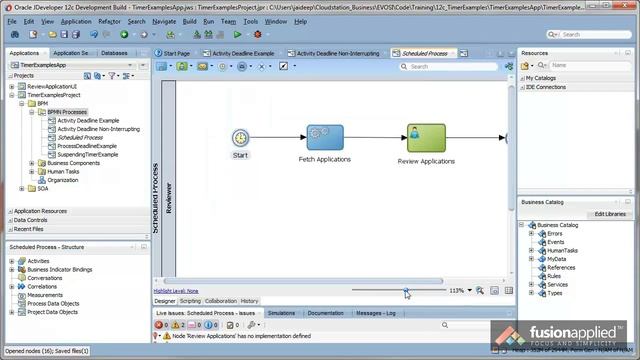Click the Save toolbar icon
640x360 pixels.
pos(64,35)
